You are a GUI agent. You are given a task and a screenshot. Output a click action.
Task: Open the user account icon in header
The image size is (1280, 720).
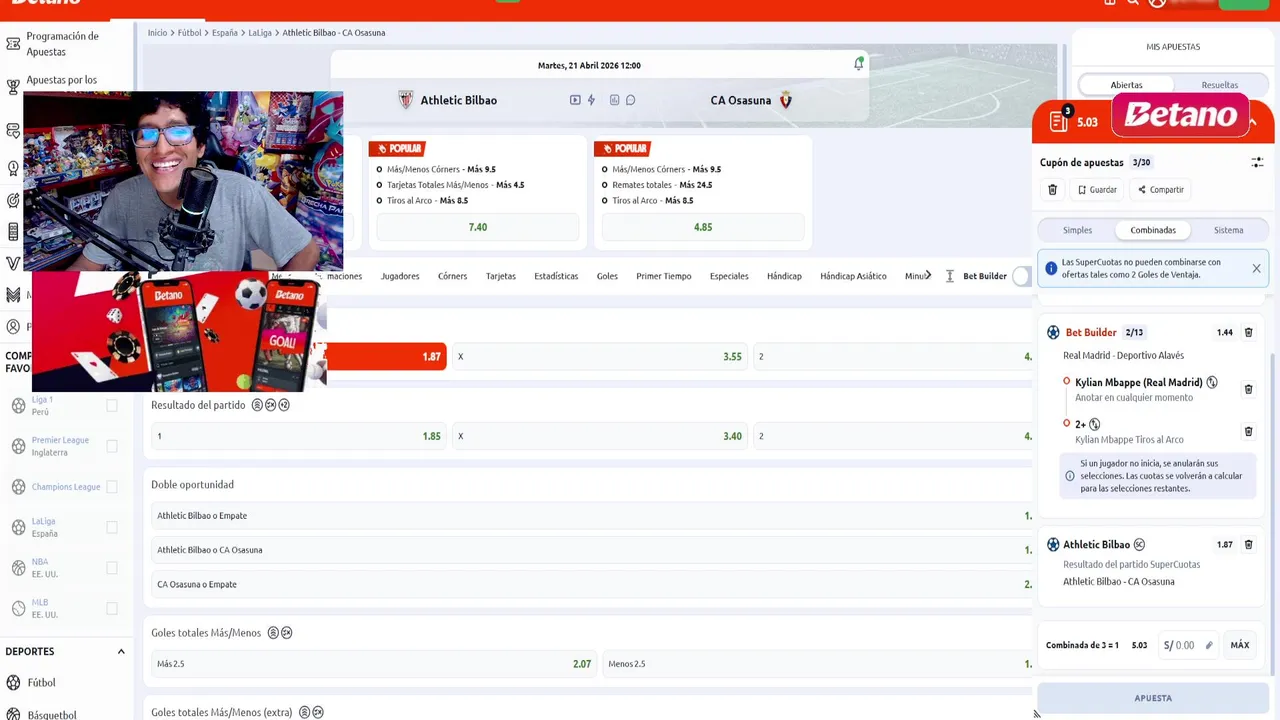(x=1157, y=3)
